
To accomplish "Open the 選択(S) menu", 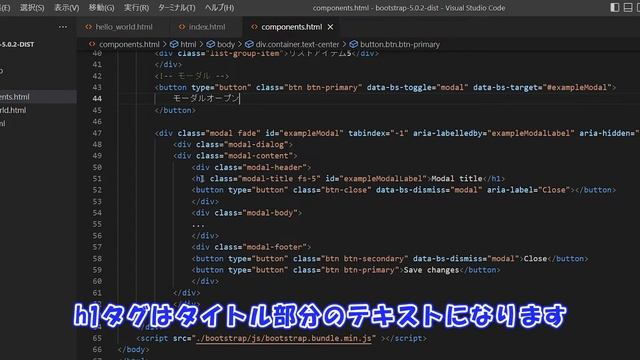I will click(x=32, y=8).
